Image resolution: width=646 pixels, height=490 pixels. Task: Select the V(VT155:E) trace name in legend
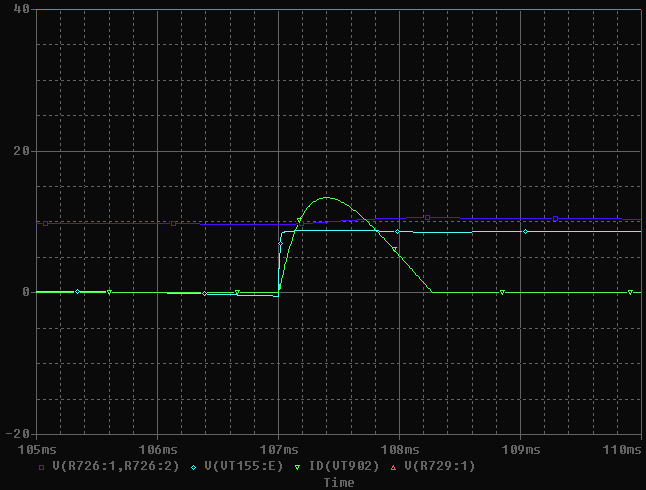[x=244, y=467]
